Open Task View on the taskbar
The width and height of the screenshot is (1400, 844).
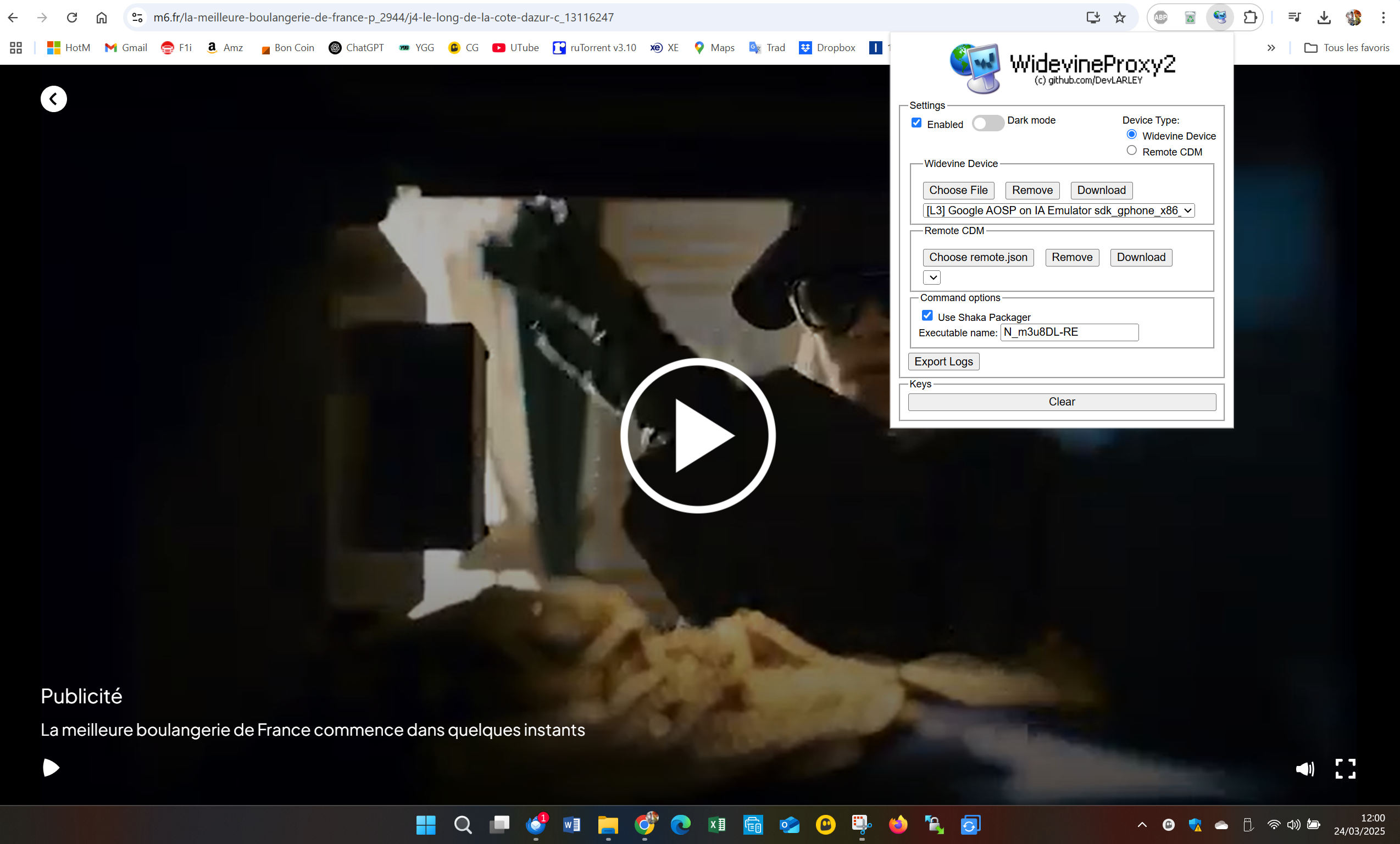(499, 825)
